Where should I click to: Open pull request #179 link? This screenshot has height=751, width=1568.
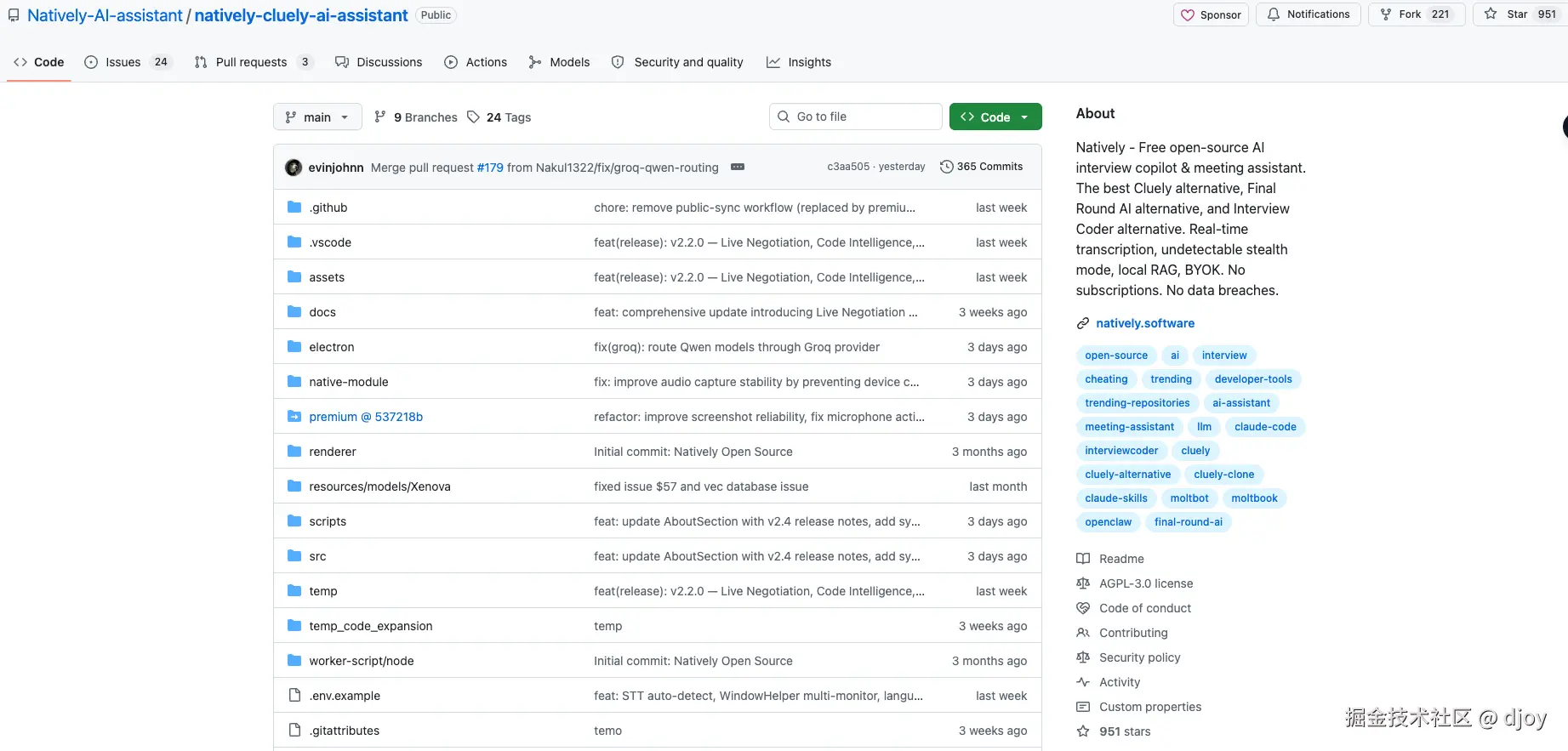coord(490,168)
